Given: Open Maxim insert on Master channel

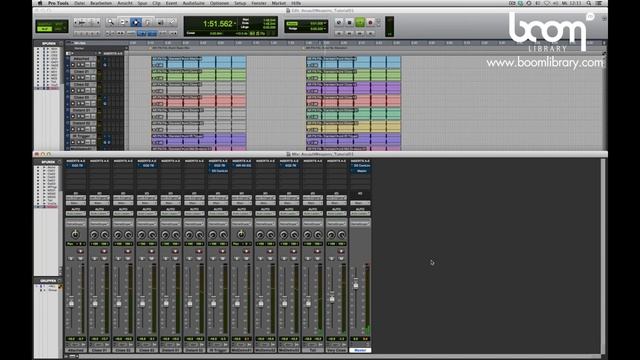Looking at the screenshot, I should pyautogui.click(x=361, y=171).
